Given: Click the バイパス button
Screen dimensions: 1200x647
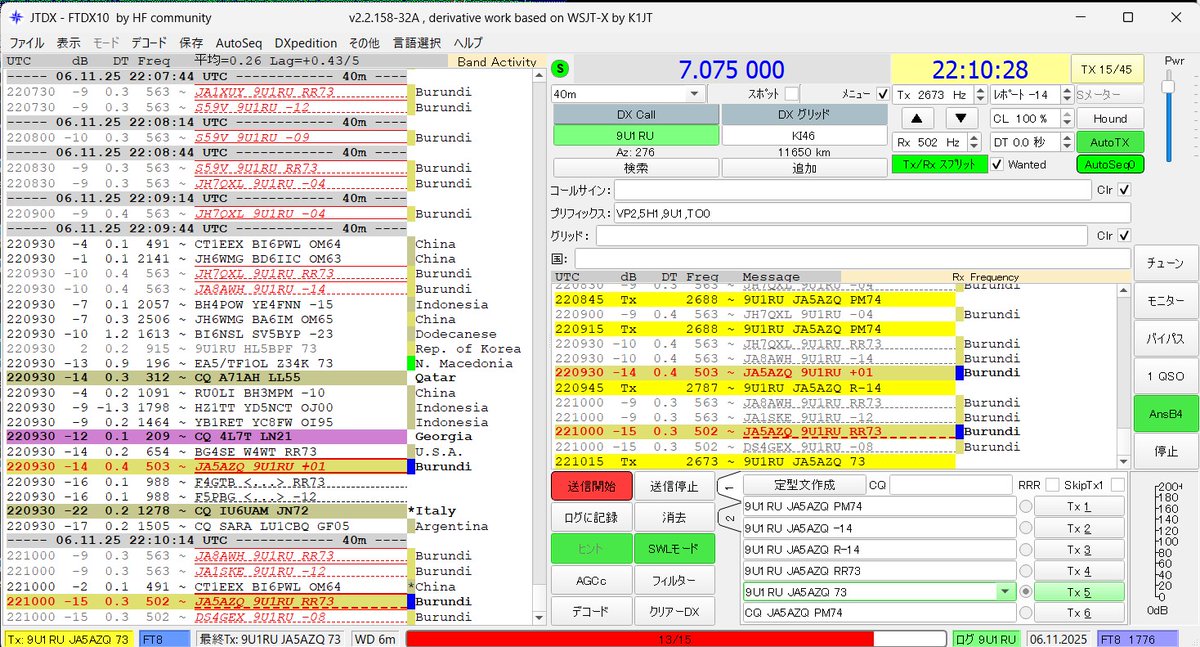Looking at the screenshot, I should 1166,338.
